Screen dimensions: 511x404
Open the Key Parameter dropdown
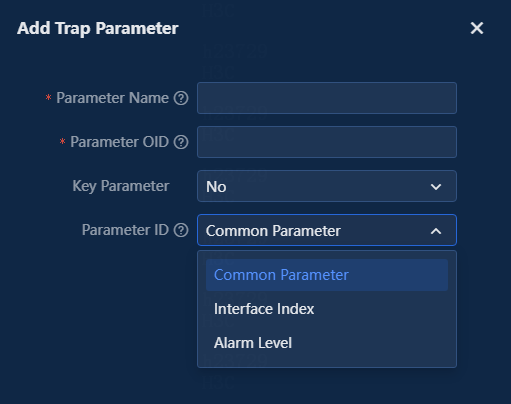point(327,186)
